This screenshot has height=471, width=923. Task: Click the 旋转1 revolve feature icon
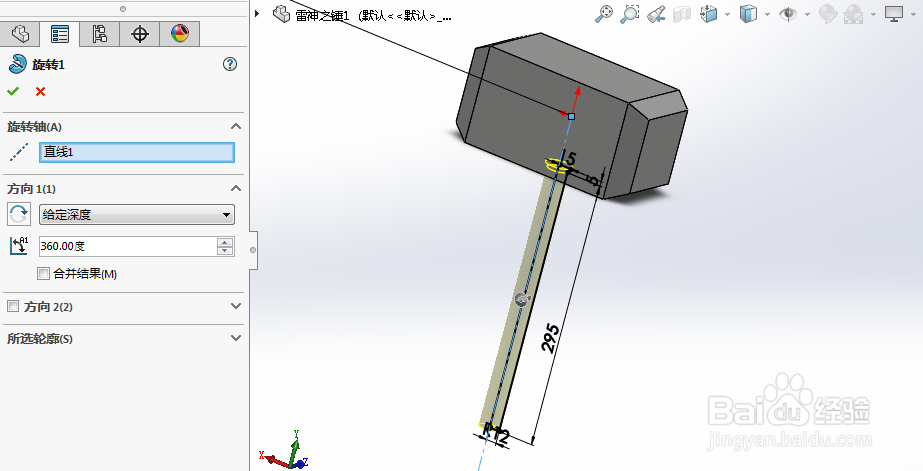(18, 64)
